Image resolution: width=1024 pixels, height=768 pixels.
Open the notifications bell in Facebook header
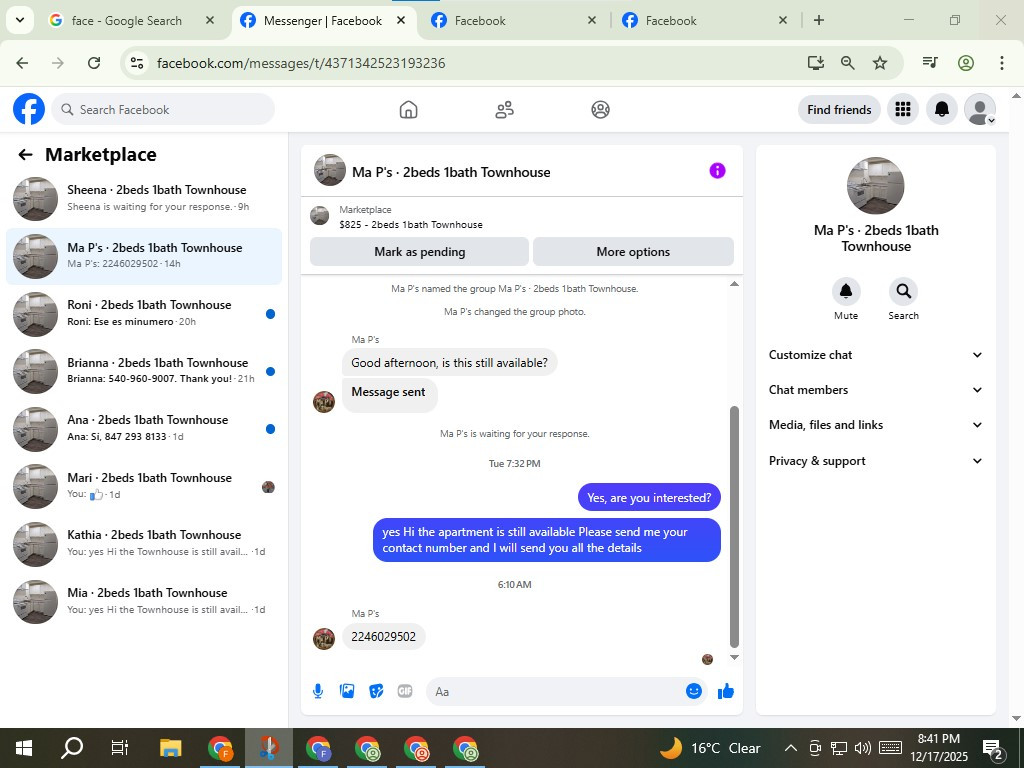[x=942, y=109]
